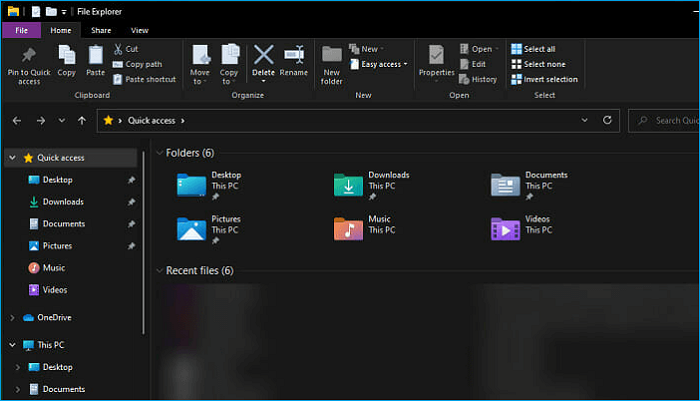Click Invert selection in Select group

(x=544, y=79)
